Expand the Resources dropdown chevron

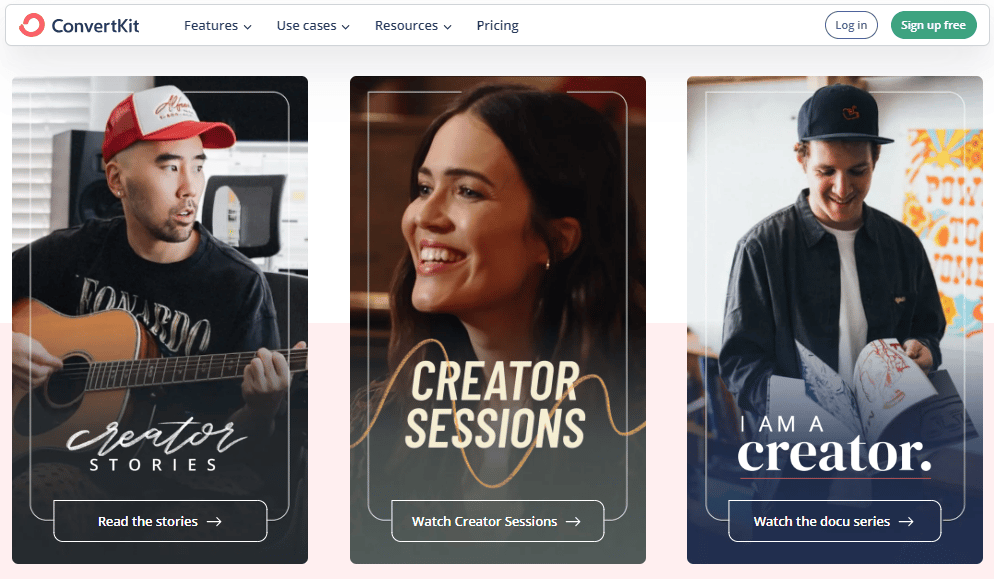448,27
